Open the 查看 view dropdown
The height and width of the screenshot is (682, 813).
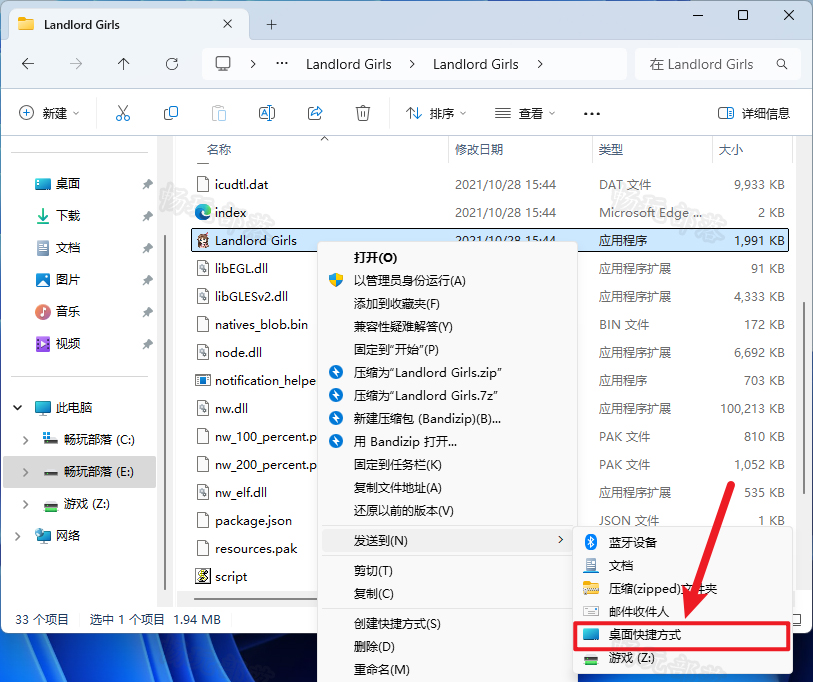[x=525, y=113]
